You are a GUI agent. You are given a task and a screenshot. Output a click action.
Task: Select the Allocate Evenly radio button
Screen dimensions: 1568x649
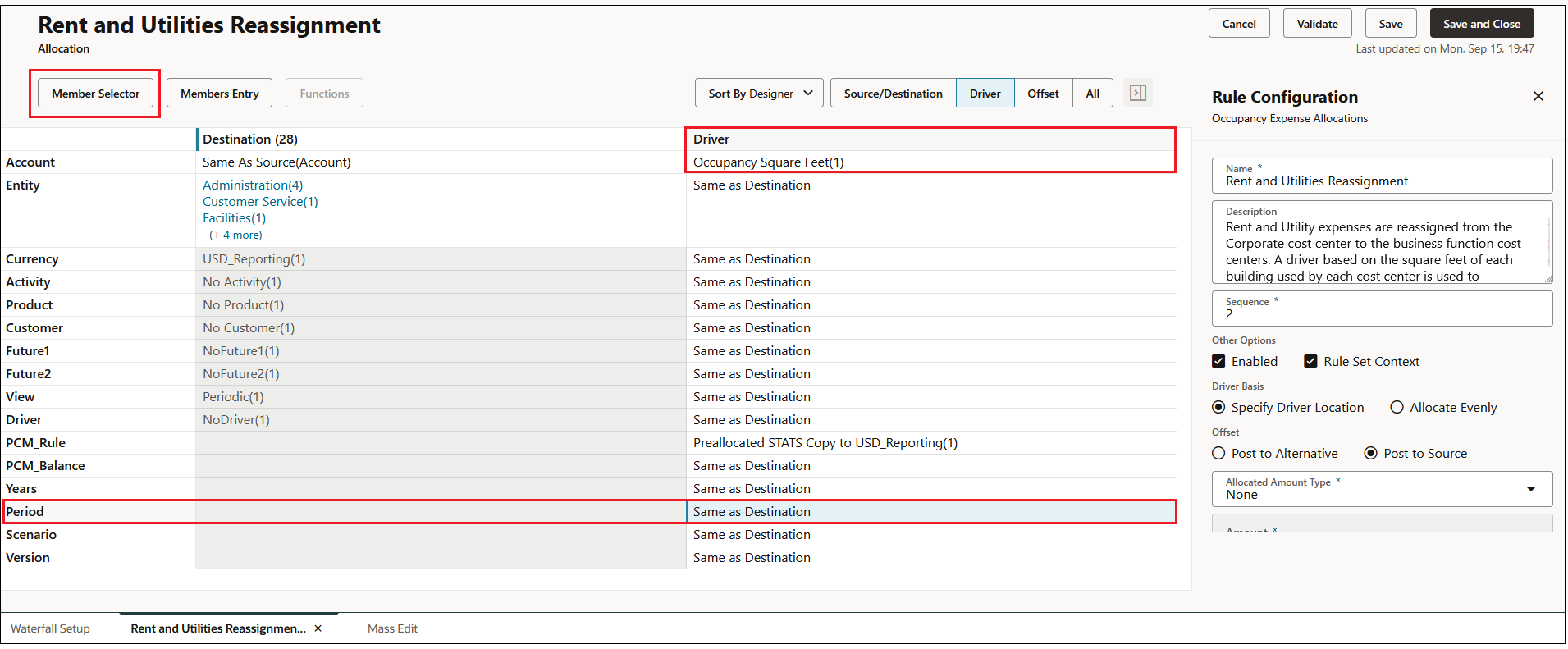point(1397,407)
